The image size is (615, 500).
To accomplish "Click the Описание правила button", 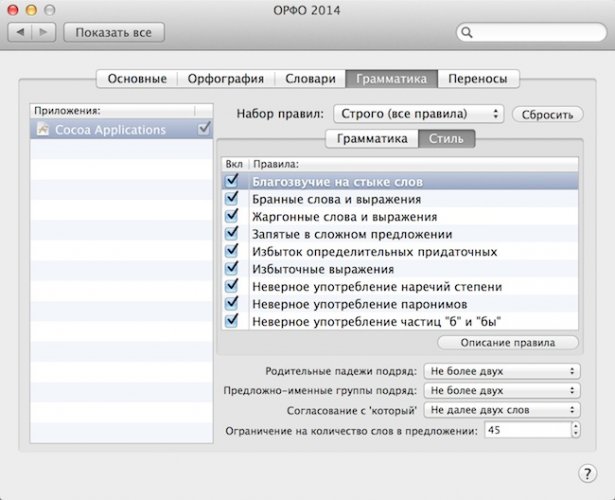I will point(508,343).
